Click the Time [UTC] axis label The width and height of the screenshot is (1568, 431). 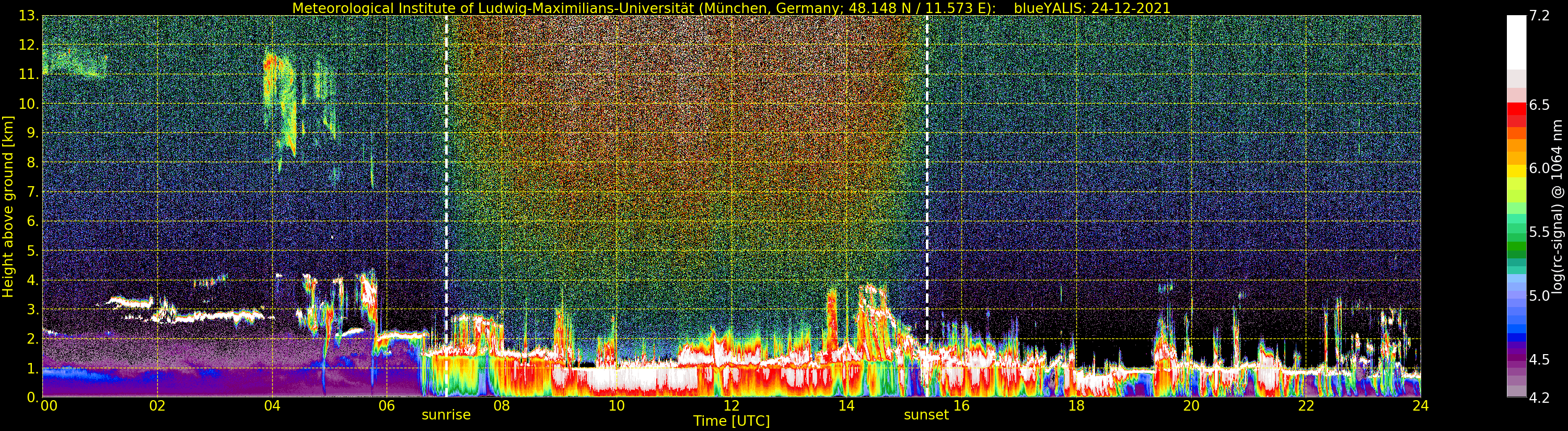point(731,421)
